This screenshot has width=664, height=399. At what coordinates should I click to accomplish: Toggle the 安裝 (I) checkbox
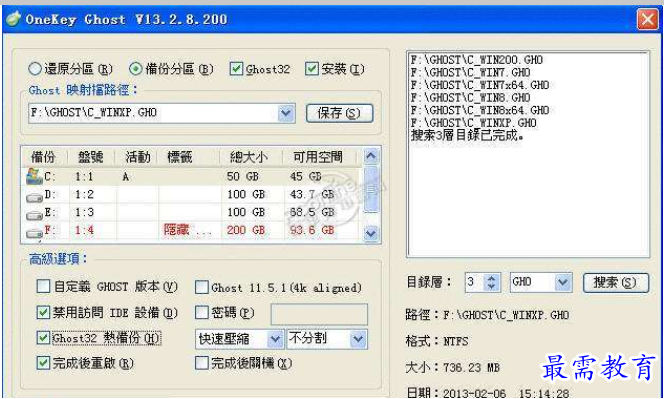point(312,69)
